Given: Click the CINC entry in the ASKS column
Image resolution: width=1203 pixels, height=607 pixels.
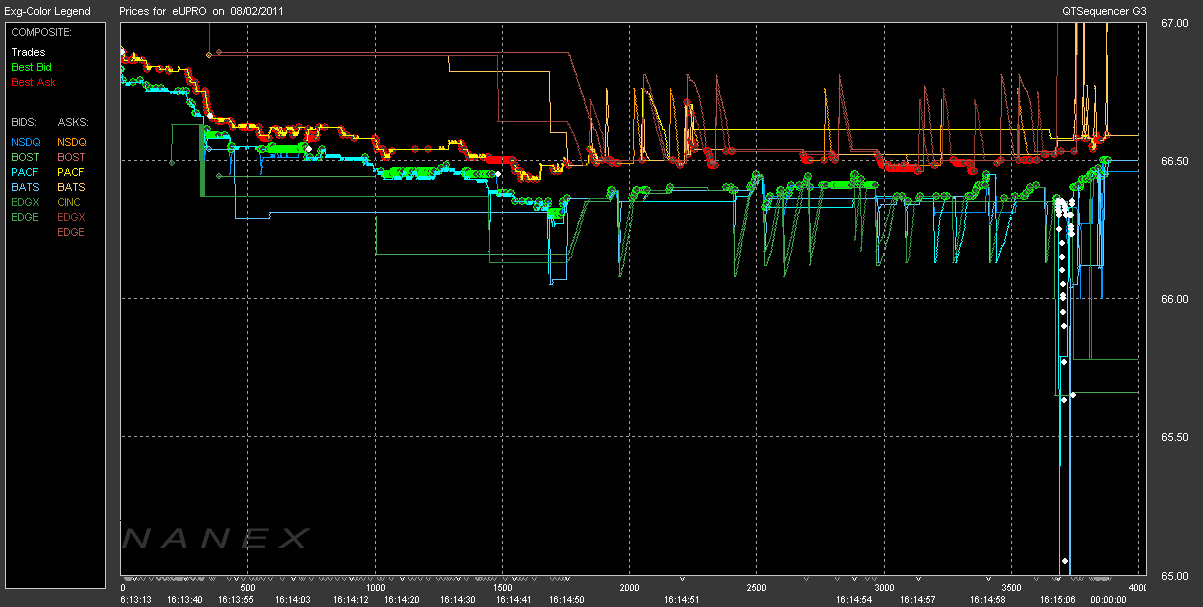Looking at the screenshot, I should pyautogui.click(x=70, y=202).
